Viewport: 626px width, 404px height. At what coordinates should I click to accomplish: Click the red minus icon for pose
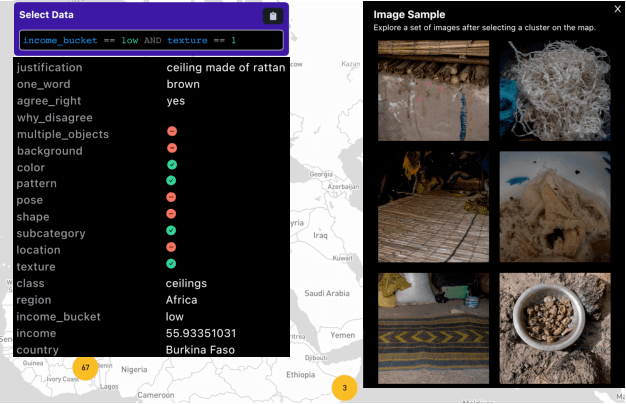(x=171, y=198)
